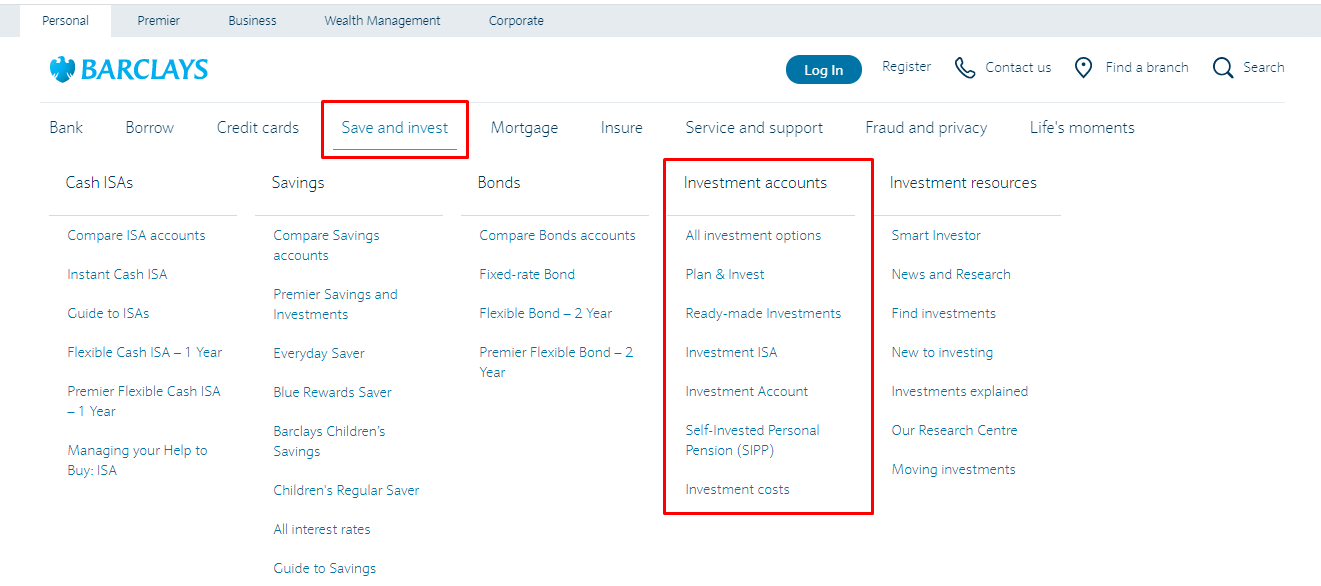Open the Save and invest menu

394,127
